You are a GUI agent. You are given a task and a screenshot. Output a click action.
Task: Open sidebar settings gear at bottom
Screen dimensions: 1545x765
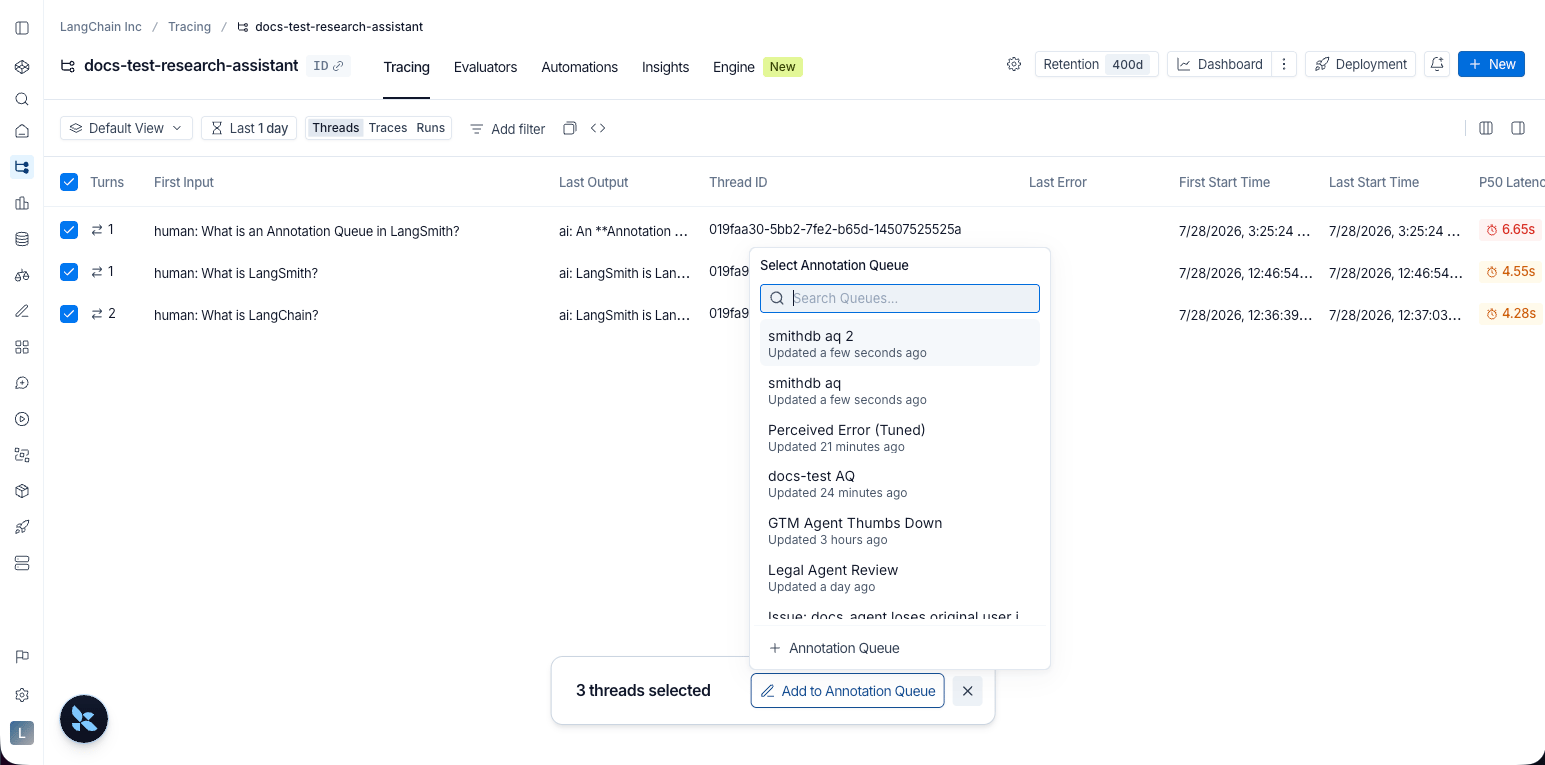[22, 695]
